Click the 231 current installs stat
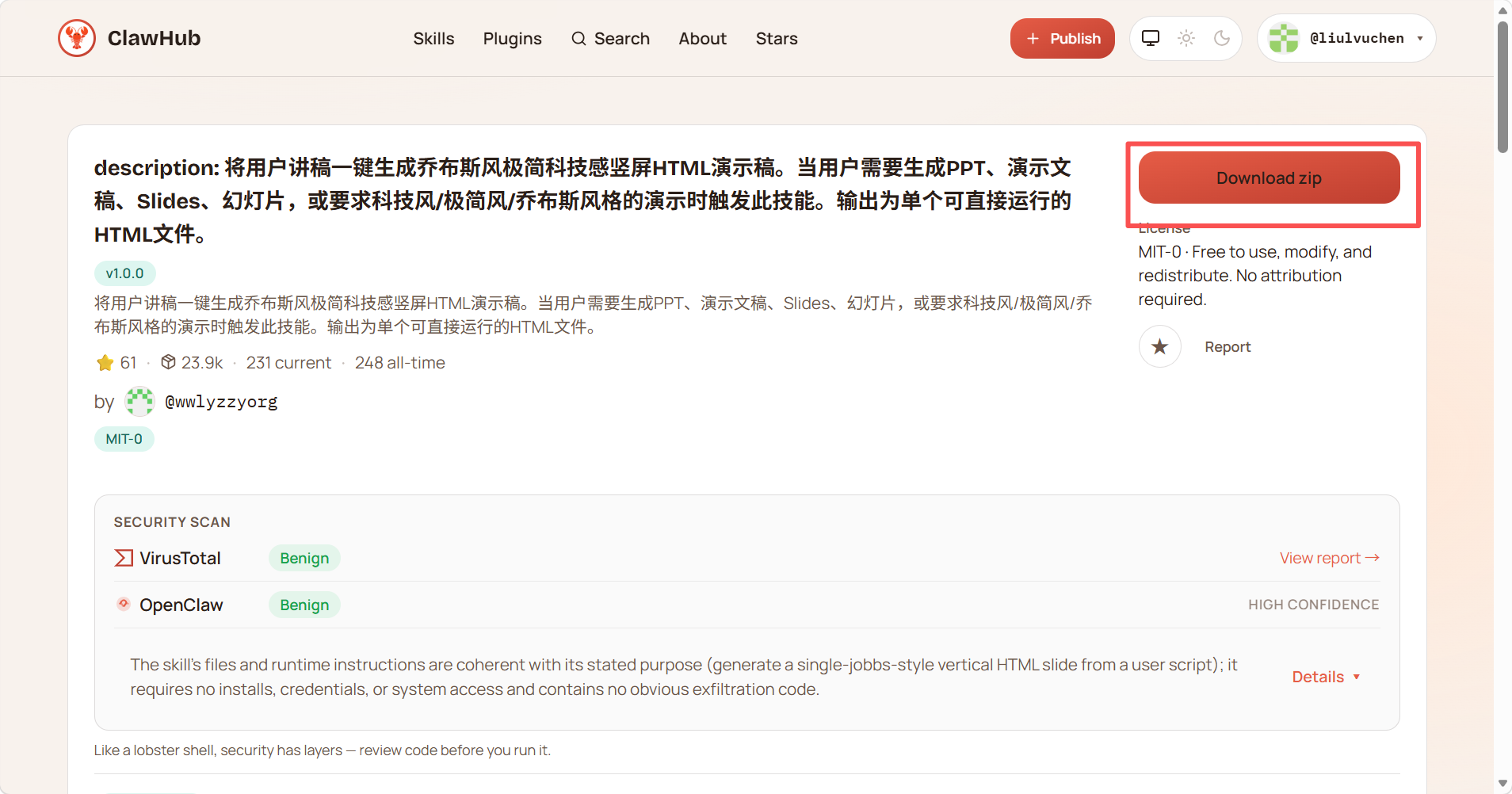 pyautogui.click(x=288, y=363)
